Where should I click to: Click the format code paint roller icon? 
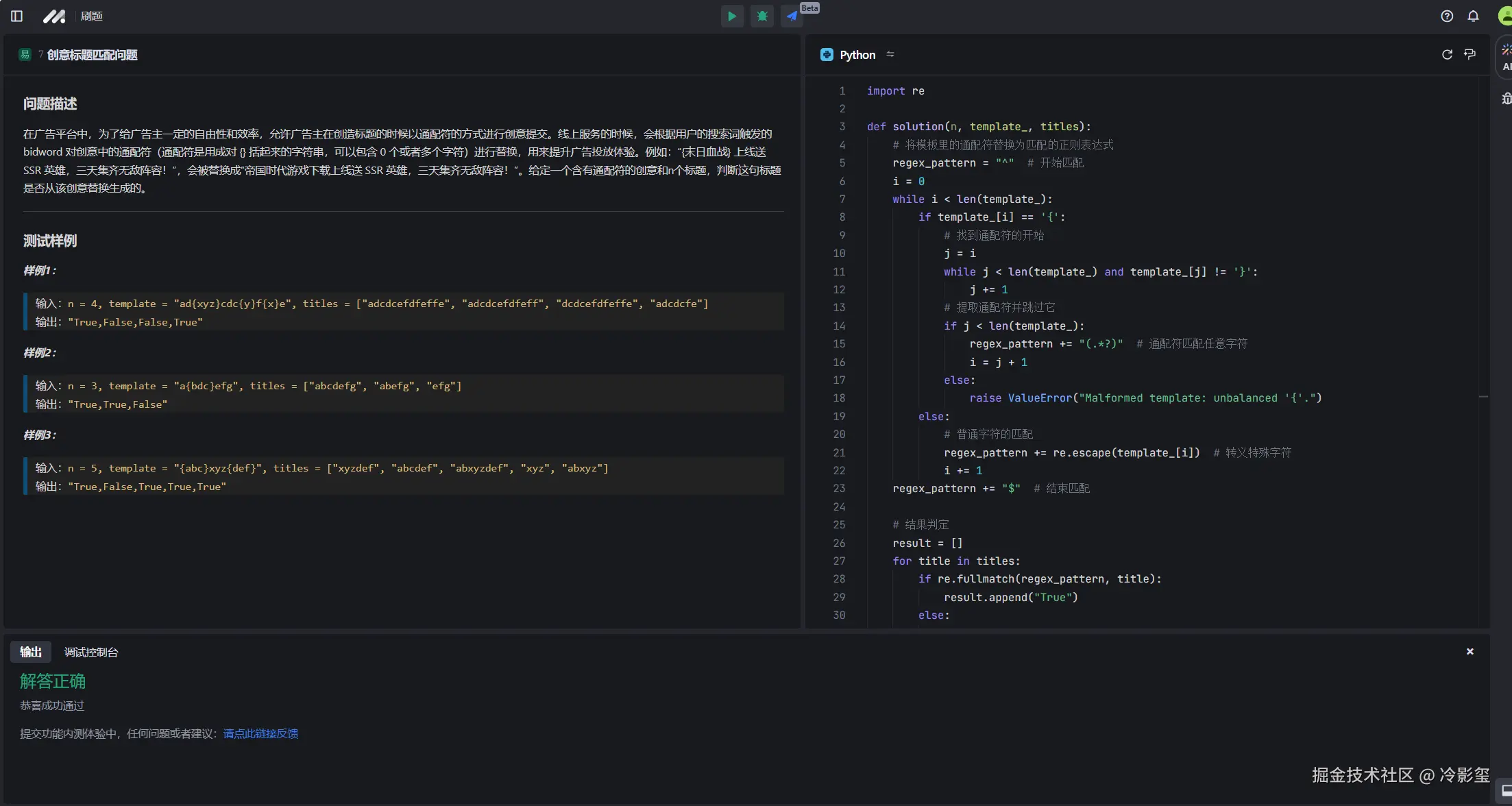(1470, 54)
